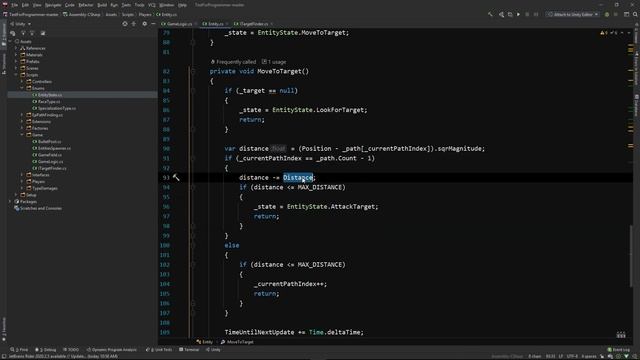Click the locate file crosshair icon
Viewport: 640px width, 360px height.
click(x=125, y=24)
